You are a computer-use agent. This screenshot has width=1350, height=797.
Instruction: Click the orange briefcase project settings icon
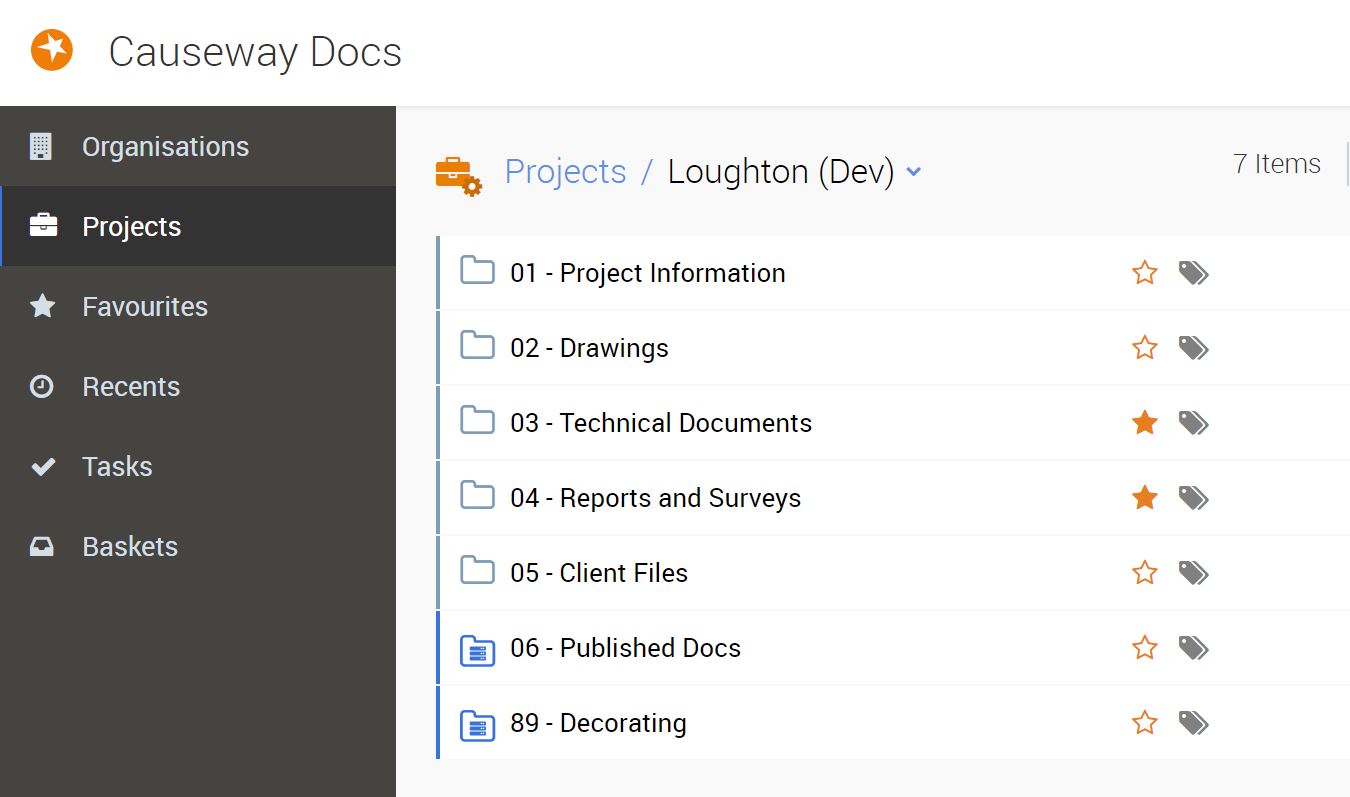point(458,174)
